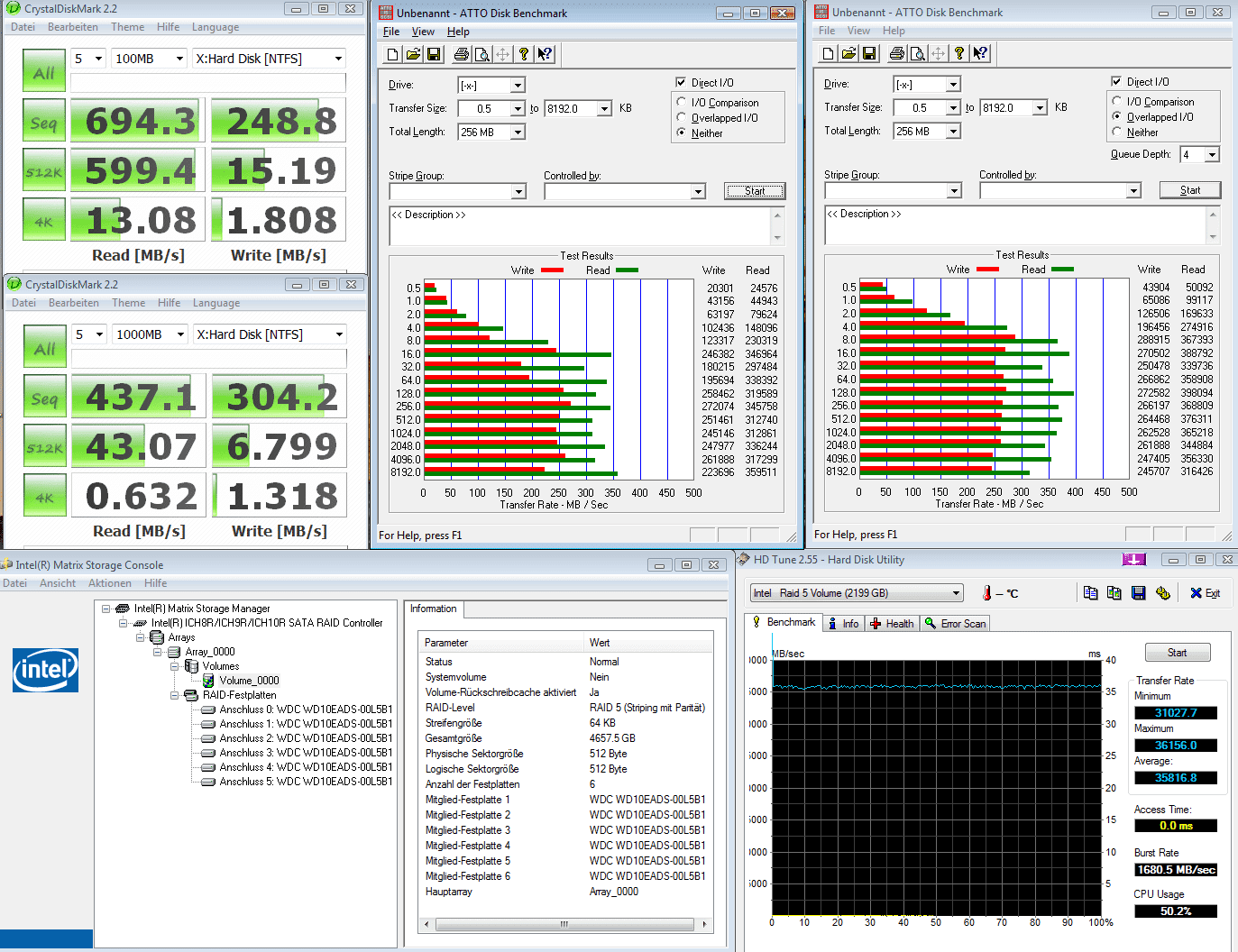1238x952 pixels.
Task: Open Total Length dropdown in left ATTO
Action: (x=518, y=133)
